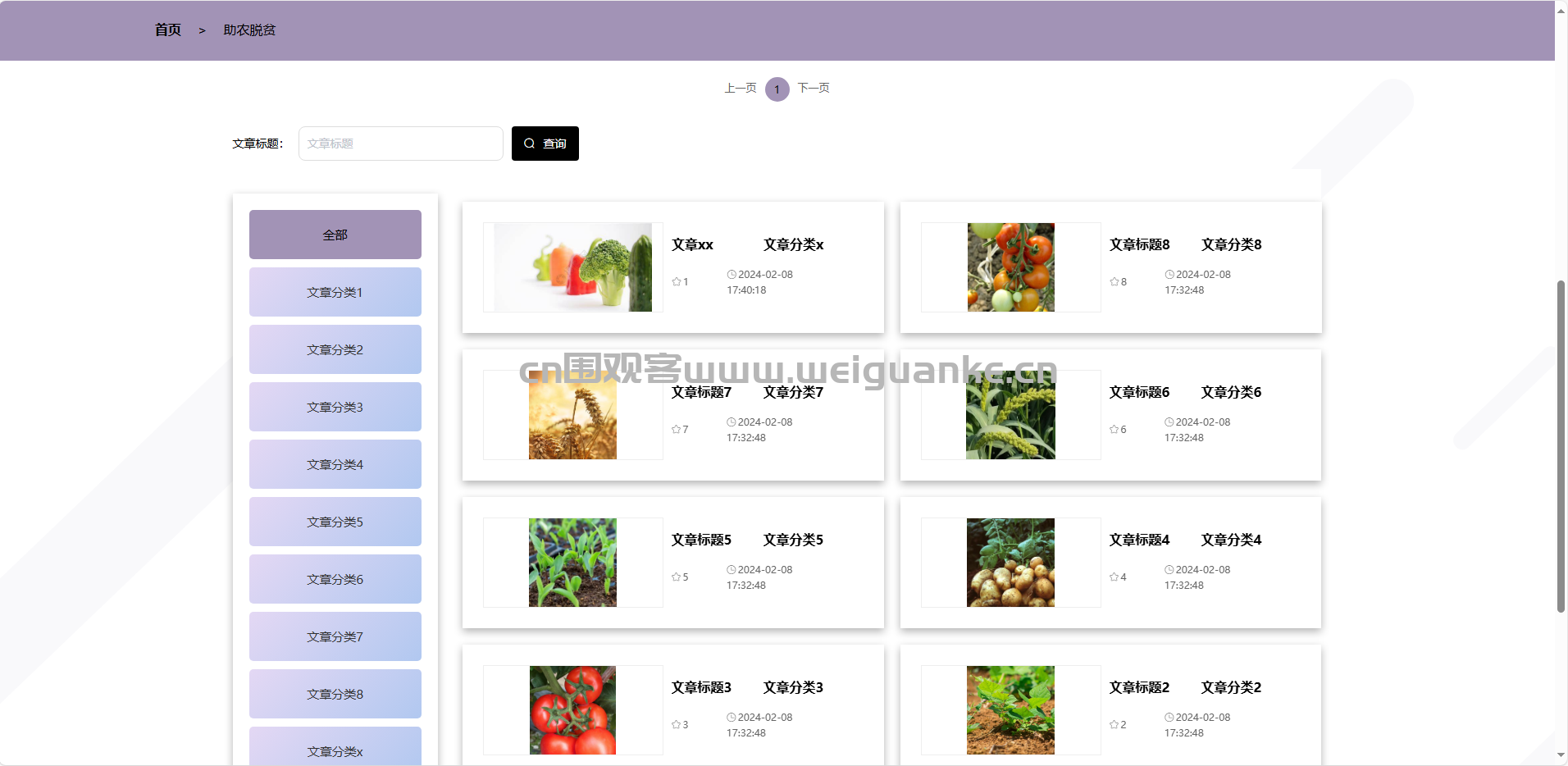The height and width of the screenshot is (766, 1568).
Task: Click 上一页 previous page link
Action: pos(741,88)
